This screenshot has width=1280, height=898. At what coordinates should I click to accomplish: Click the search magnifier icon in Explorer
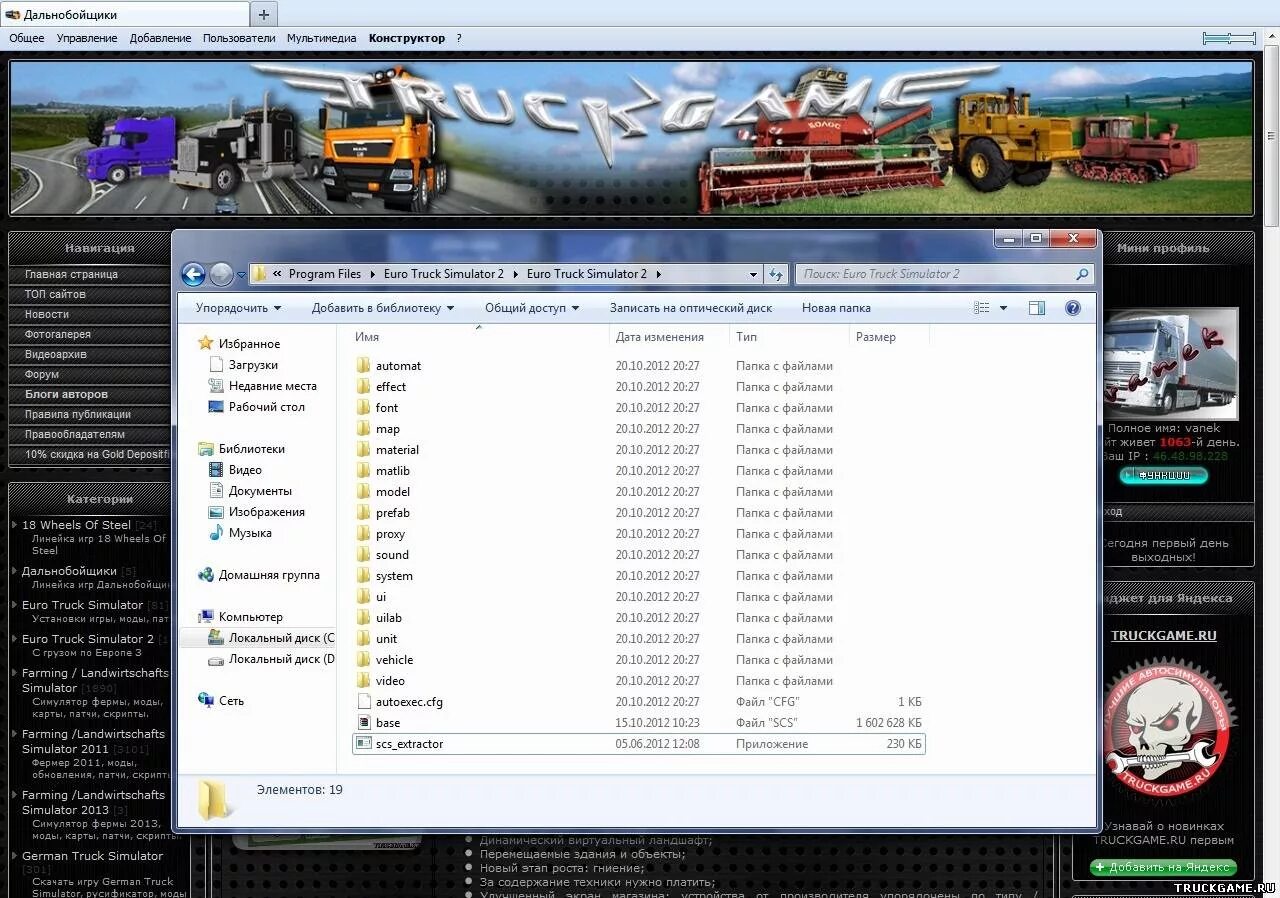point(1082,274)
